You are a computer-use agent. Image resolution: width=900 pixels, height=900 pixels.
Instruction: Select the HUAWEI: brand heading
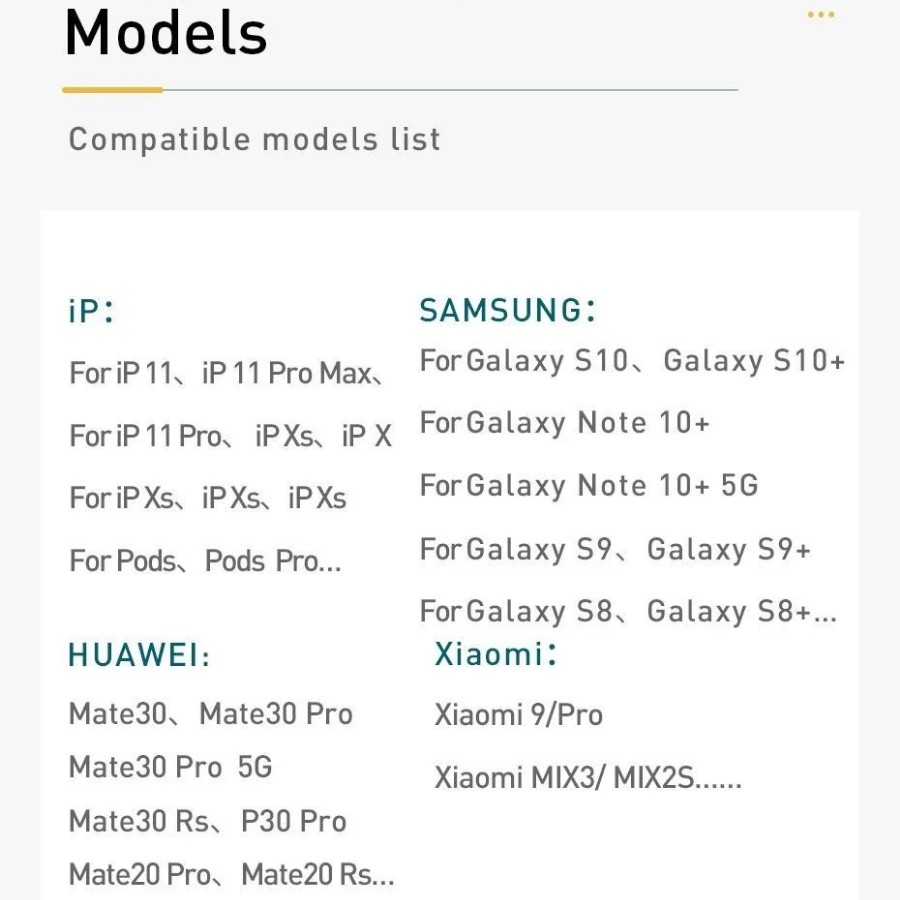139,656
